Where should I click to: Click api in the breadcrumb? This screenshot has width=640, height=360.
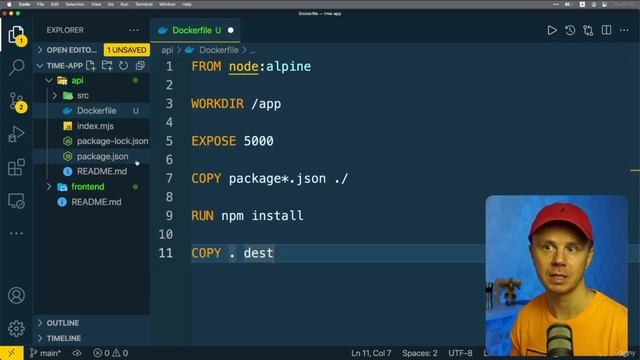click(x=167, y=50)
